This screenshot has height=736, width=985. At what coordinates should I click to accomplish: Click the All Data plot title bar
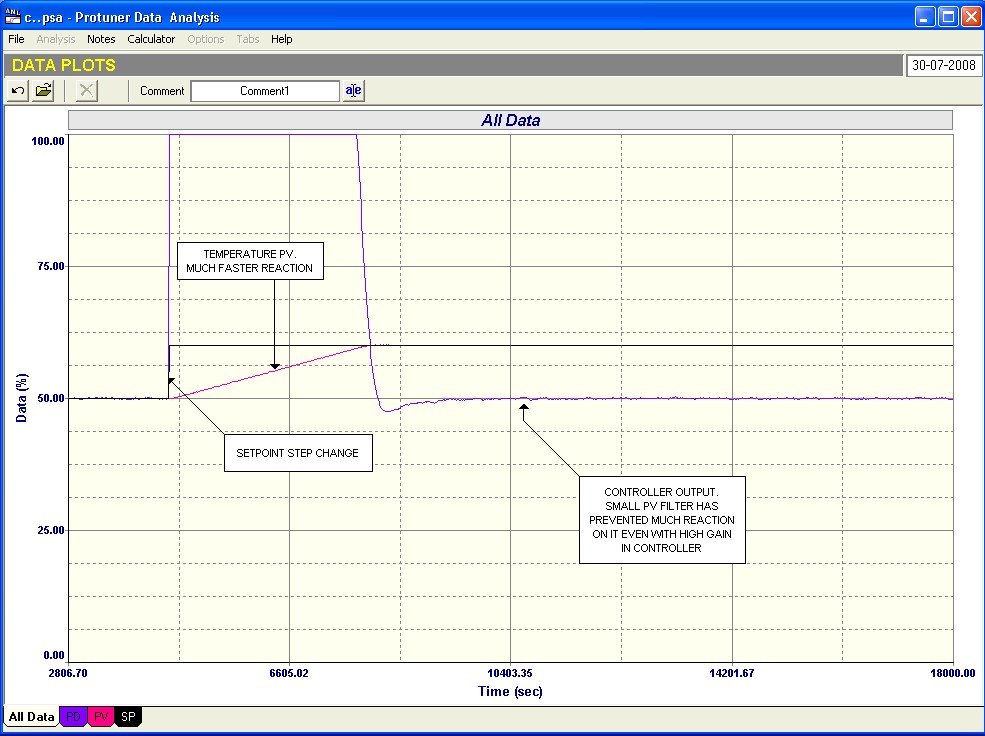point(510,120)
